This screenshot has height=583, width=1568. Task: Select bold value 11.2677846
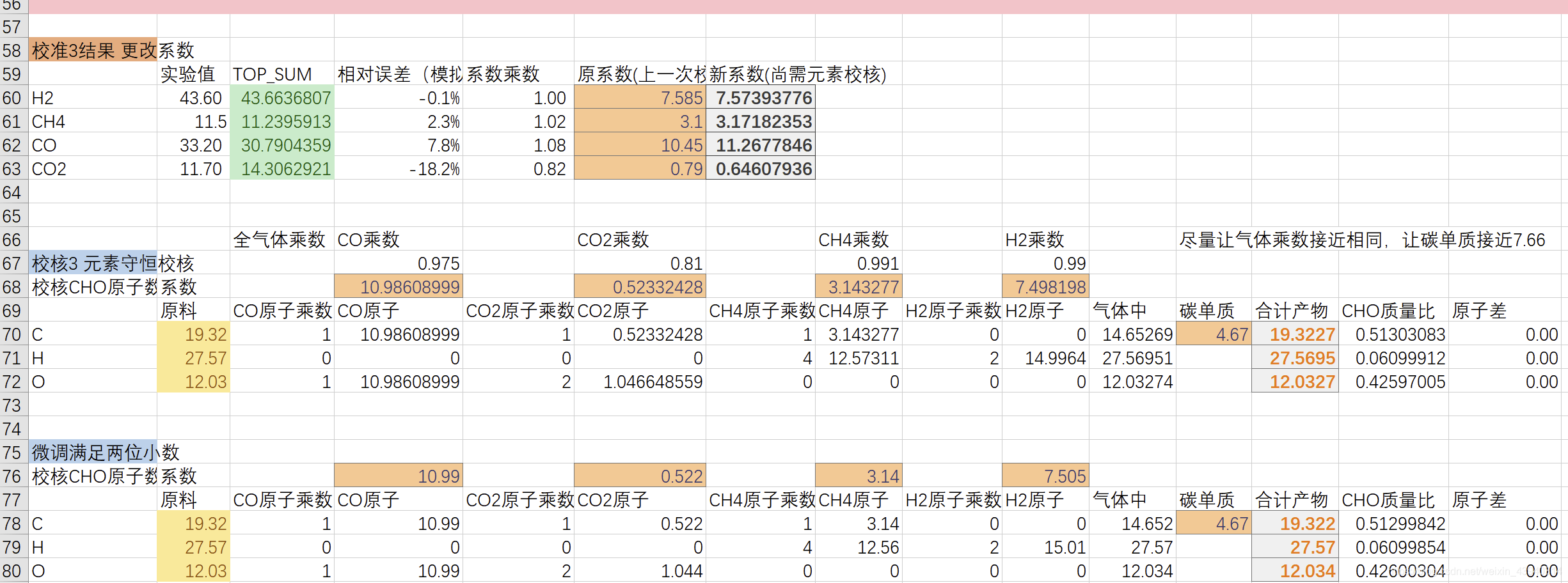pyautogui.click(x=761, y=144)
